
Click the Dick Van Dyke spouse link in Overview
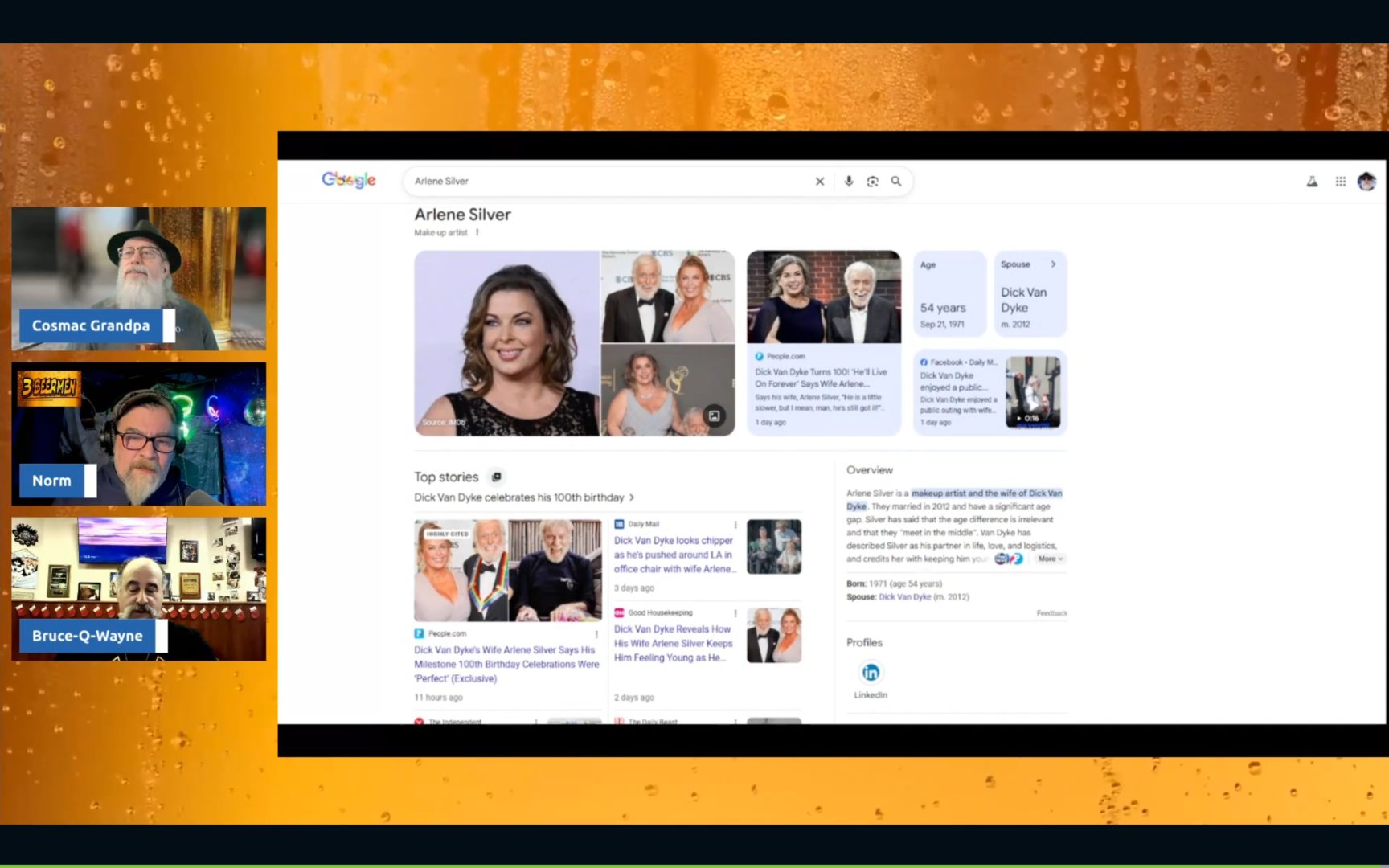click(904, 597)
